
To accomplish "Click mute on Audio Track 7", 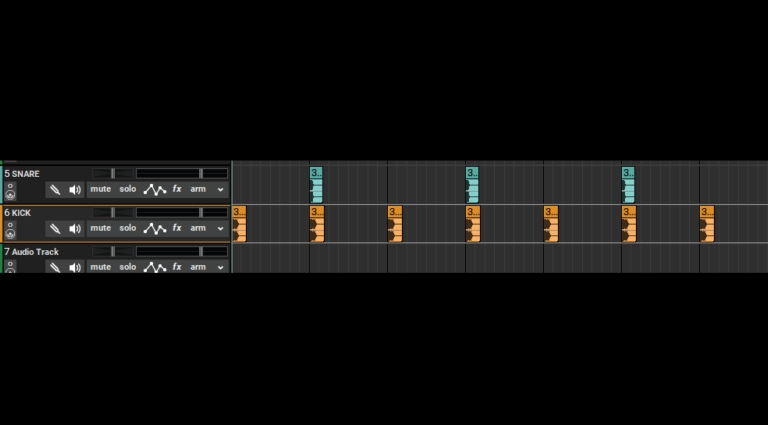I will pyautogui.click(x=101, y=267).
